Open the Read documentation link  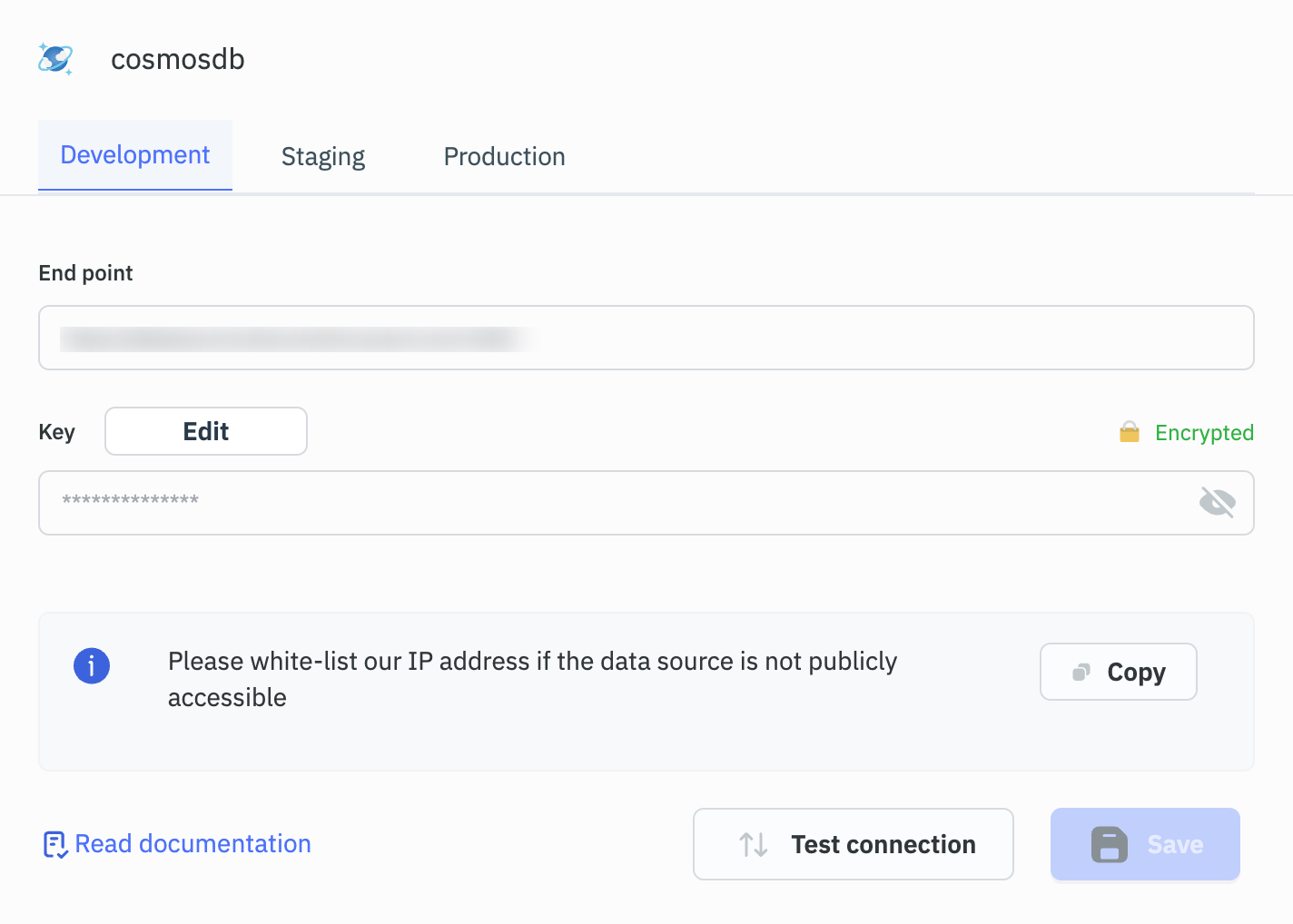coord(192,844)
